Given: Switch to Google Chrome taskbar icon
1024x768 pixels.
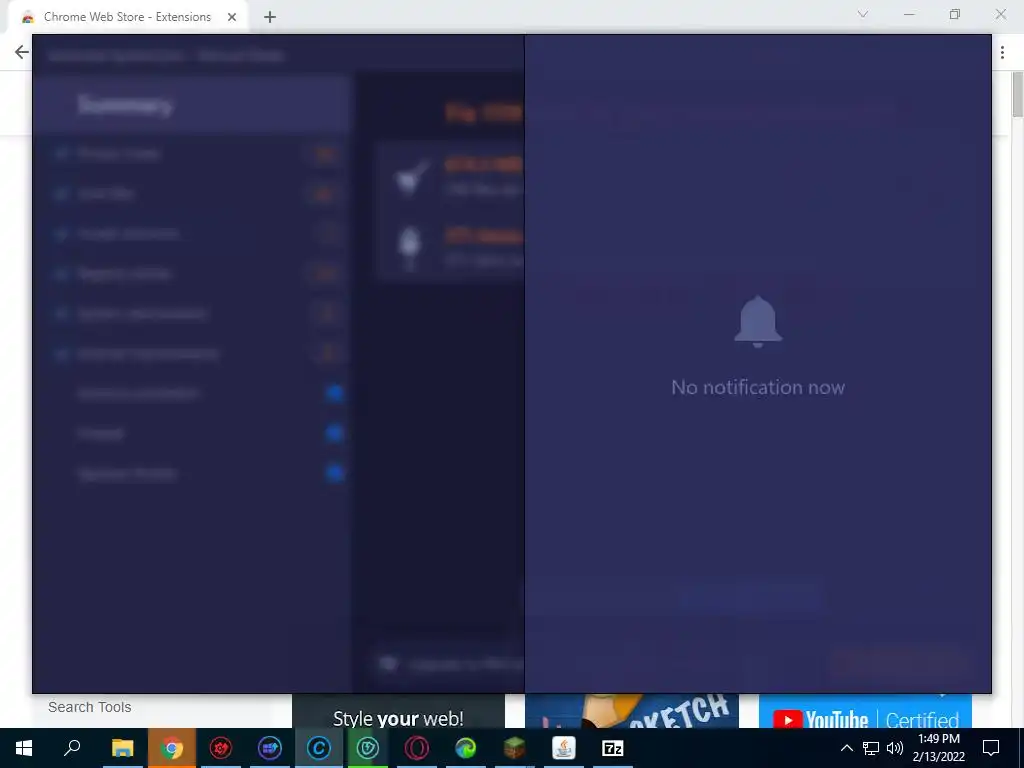Looking at the screenshot, I should point(172,748).
